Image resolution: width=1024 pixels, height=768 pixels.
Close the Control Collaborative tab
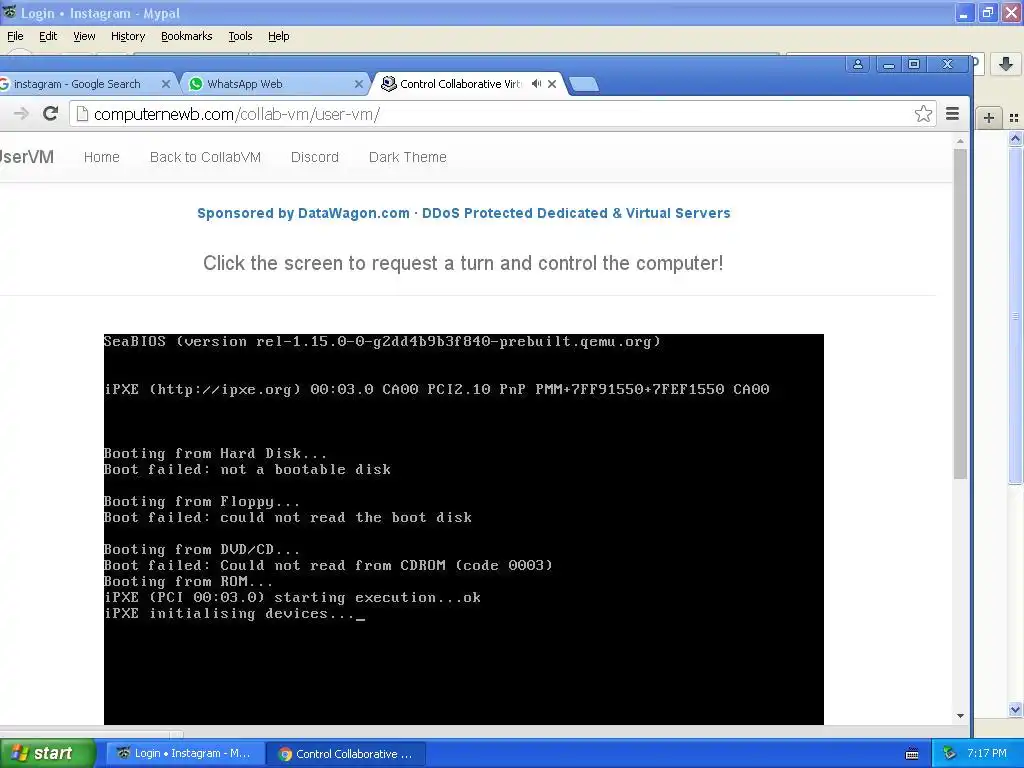(x=552, y=84)
